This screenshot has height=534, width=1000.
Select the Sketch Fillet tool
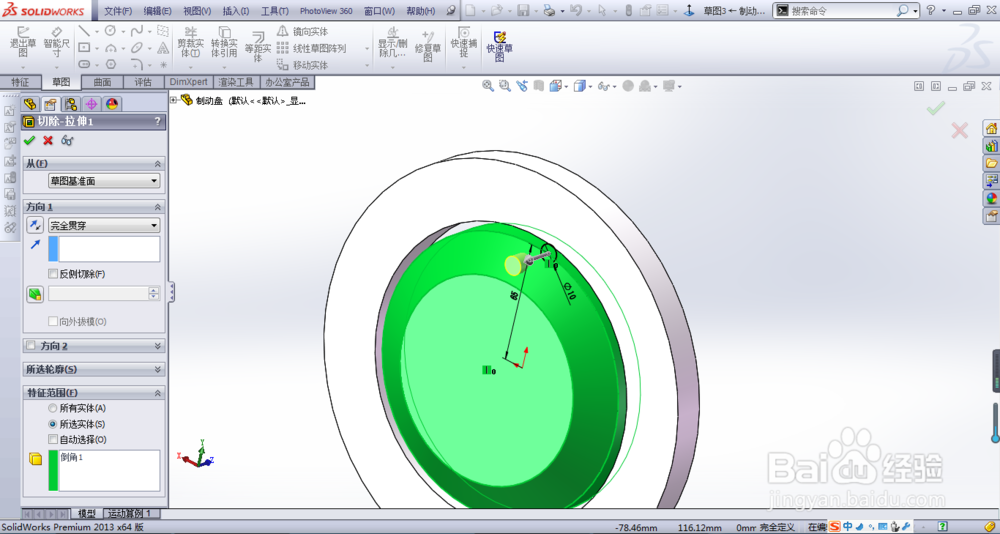tap(136, 64)
